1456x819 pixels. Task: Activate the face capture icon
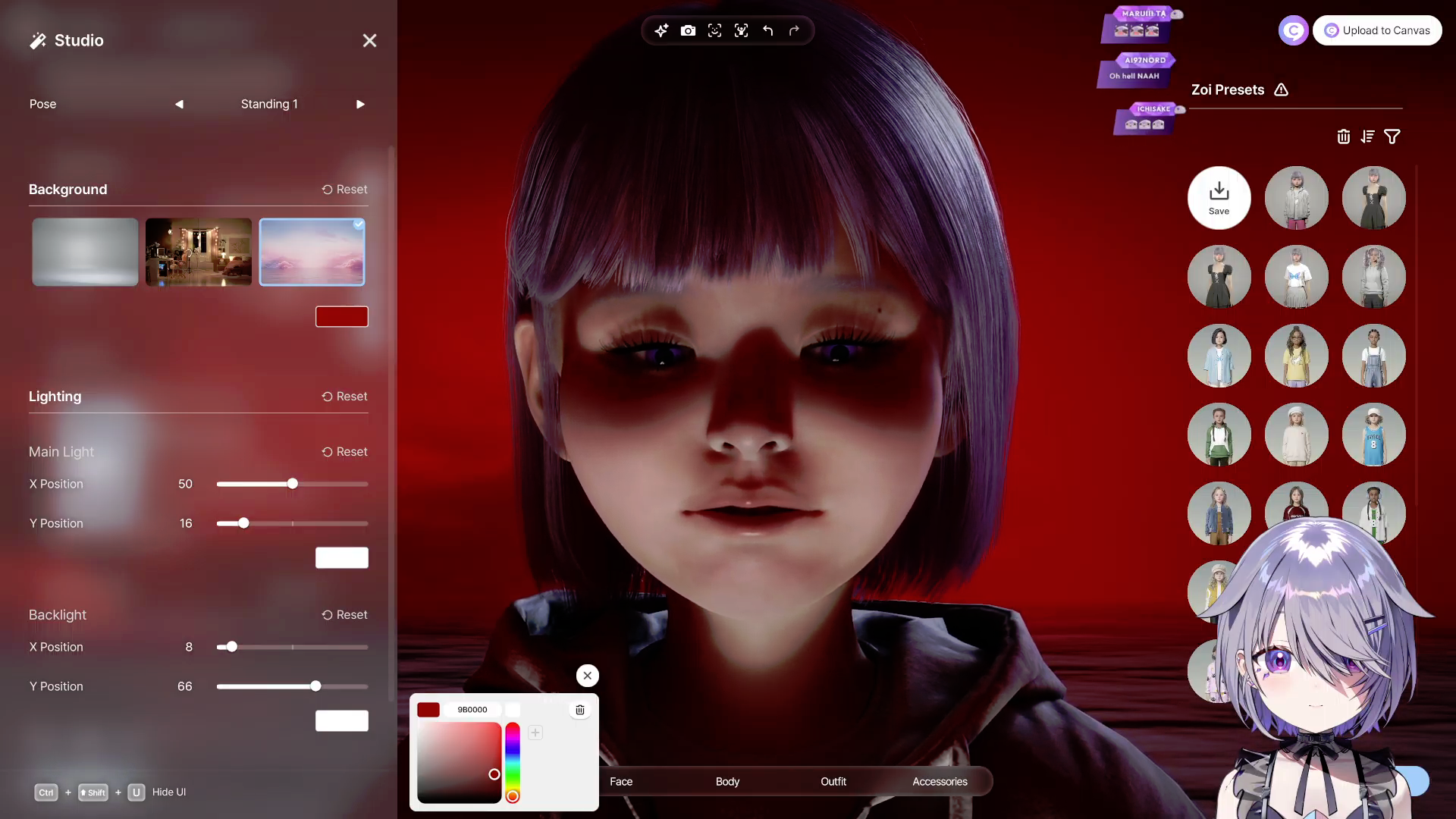[714, 30]
